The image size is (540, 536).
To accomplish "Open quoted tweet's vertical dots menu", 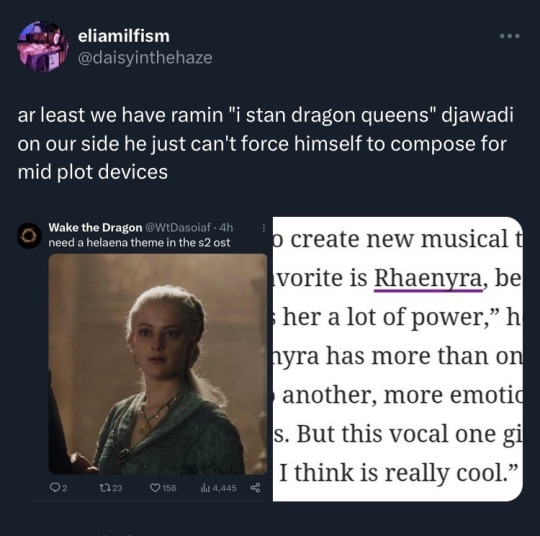I will pyautogui.click(x=264, y=228).
